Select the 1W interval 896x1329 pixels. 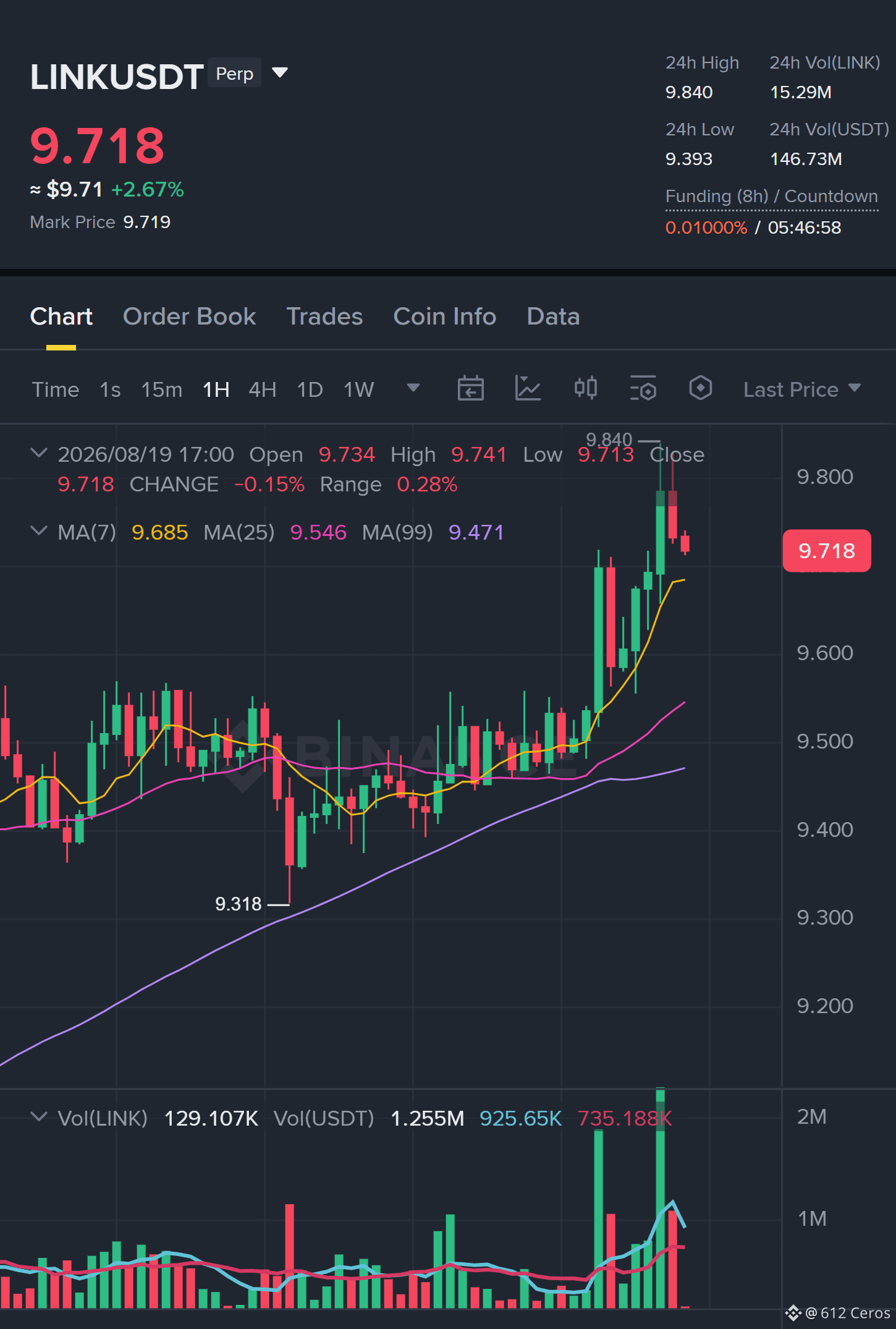point(359,389)
